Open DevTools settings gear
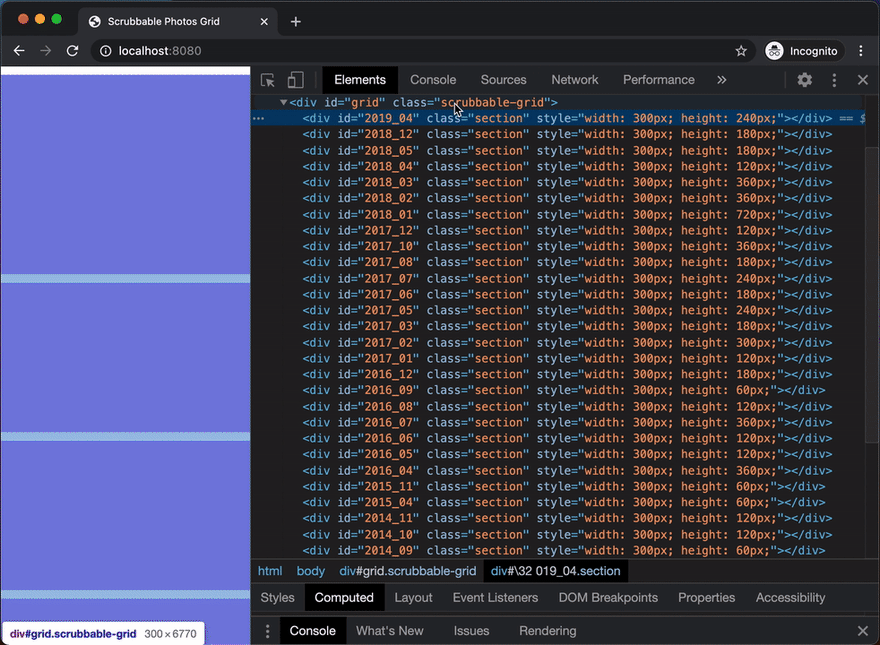Screen dimensions: 880x645 point(805,80)
